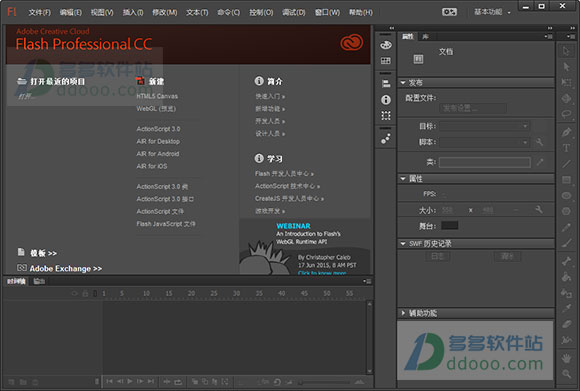Open the 基本功能 workspace dropdown
This screenshot has width=580, height=391.
pos(492,12)
